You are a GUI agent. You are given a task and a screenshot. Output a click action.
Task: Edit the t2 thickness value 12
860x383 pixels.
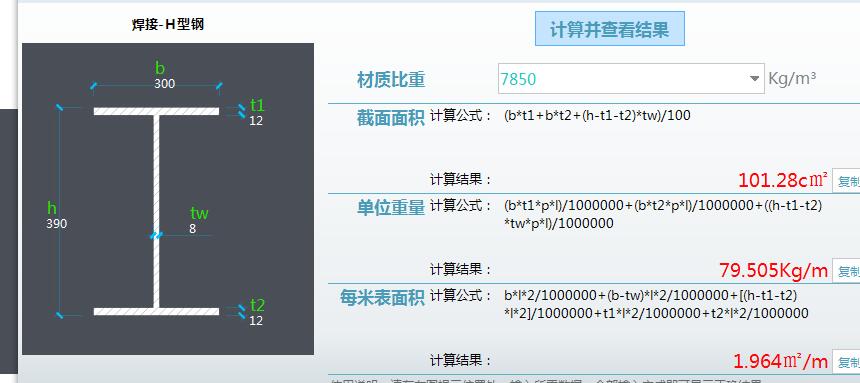[256, 320]
